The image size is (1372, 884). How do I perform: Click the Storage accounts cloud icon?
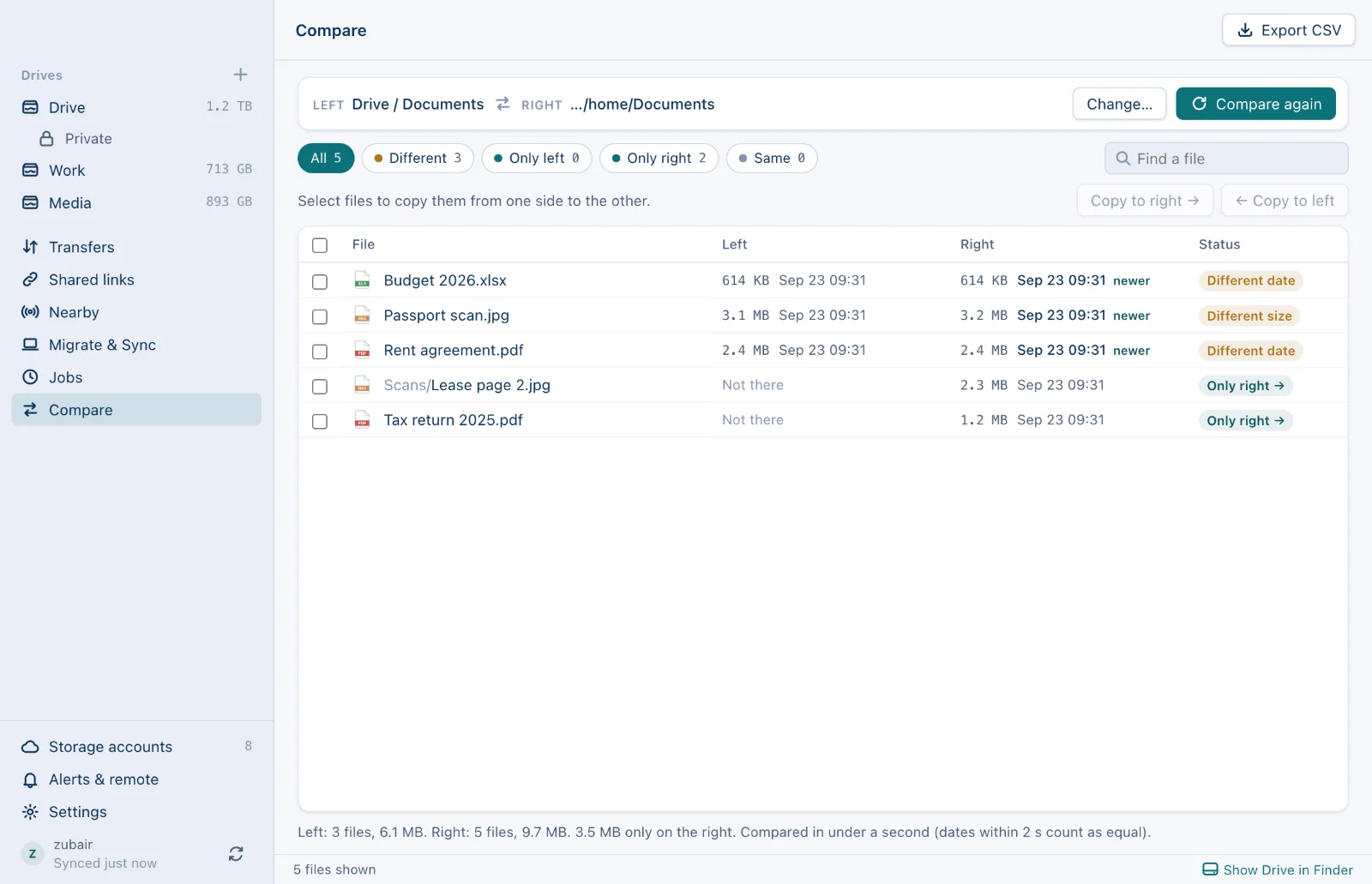tap(30, 747)
